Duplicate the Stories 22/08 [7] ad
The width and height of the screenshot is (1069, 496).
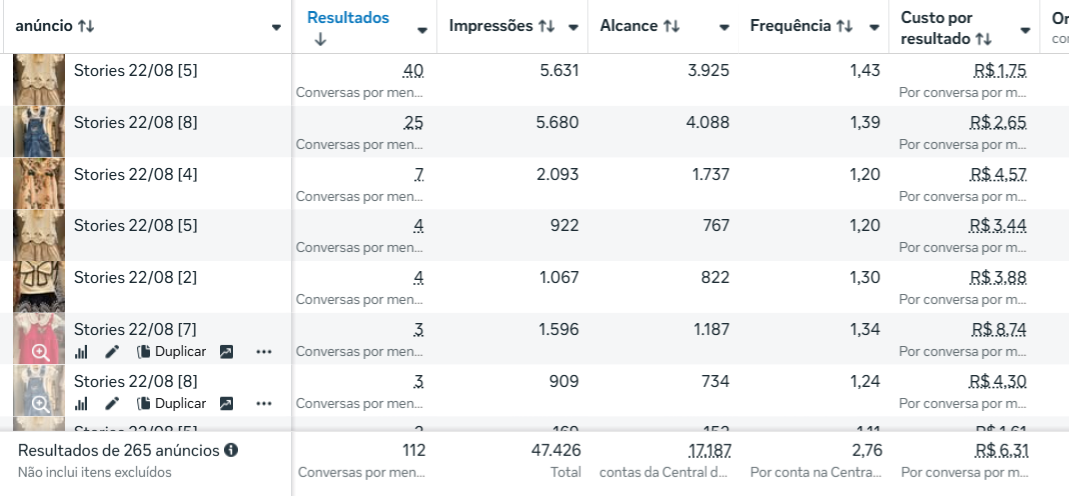pyautogui.click(x=172, y=352)
